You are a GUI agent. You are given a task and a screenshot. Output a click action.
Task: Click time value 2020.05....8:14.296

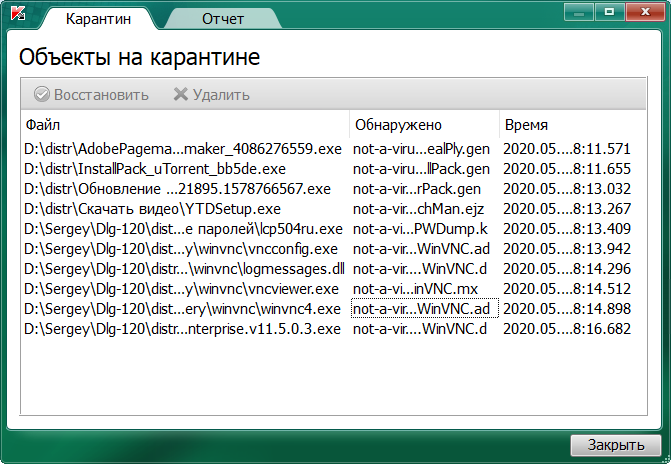[x=567, y=269]
